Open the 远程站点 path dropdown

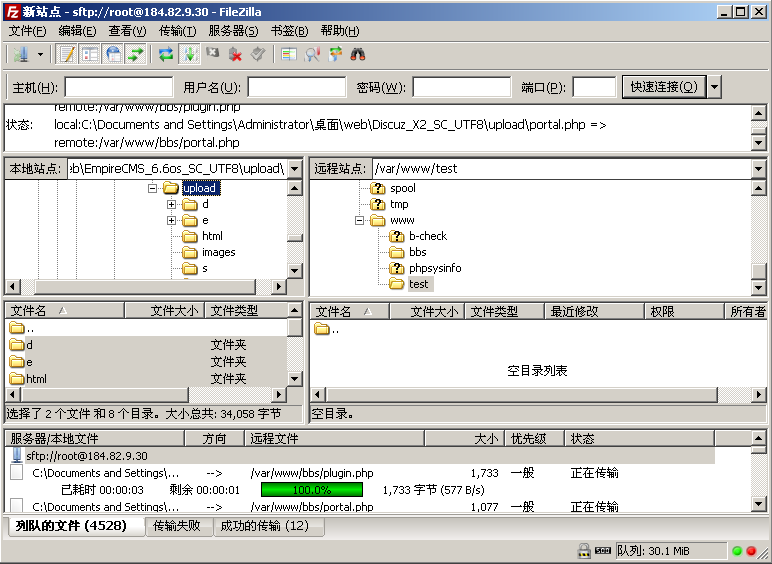pos(758,169)
